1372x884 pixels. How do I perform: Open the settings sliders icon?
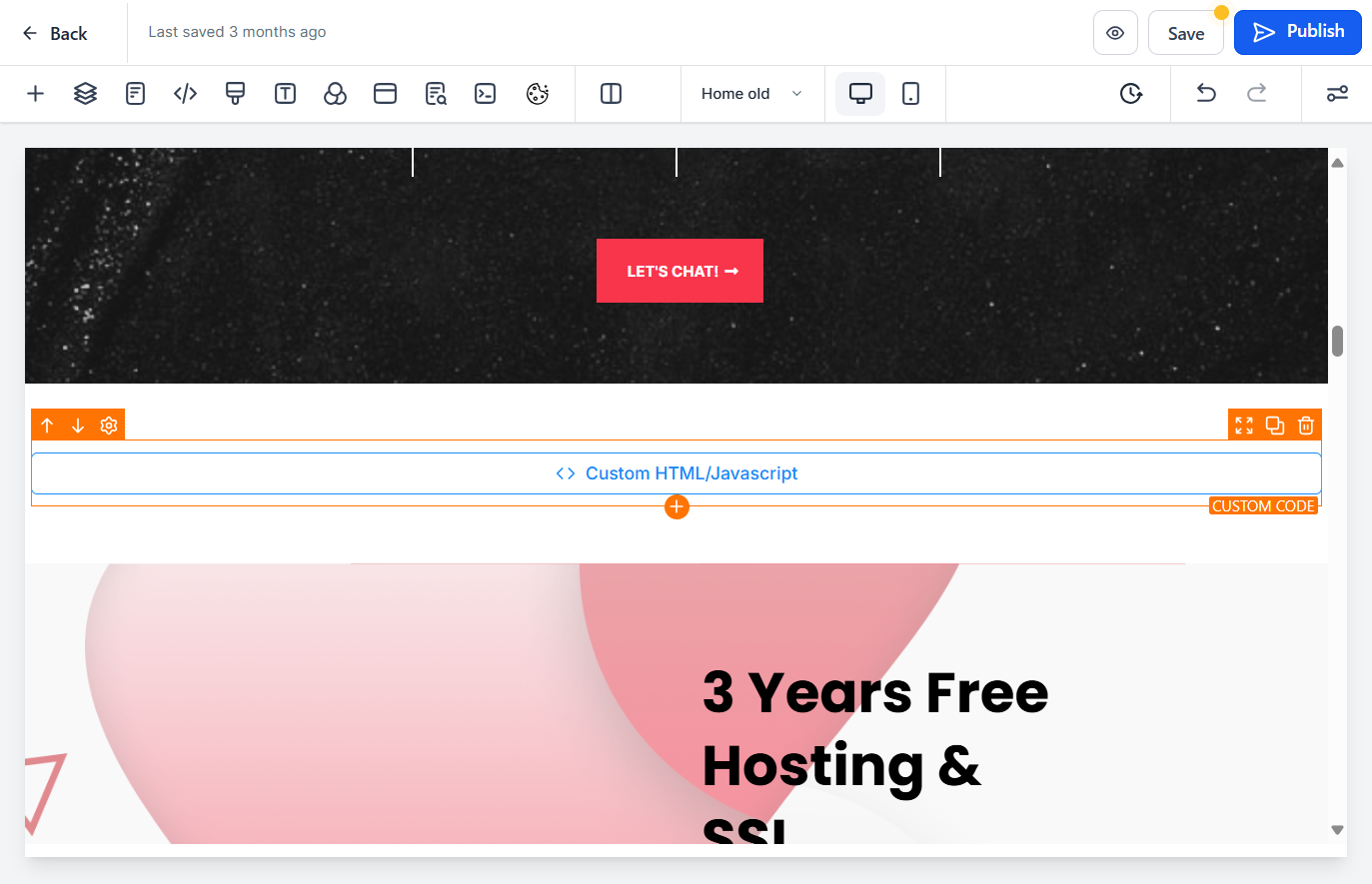(x=1337, y=94)
